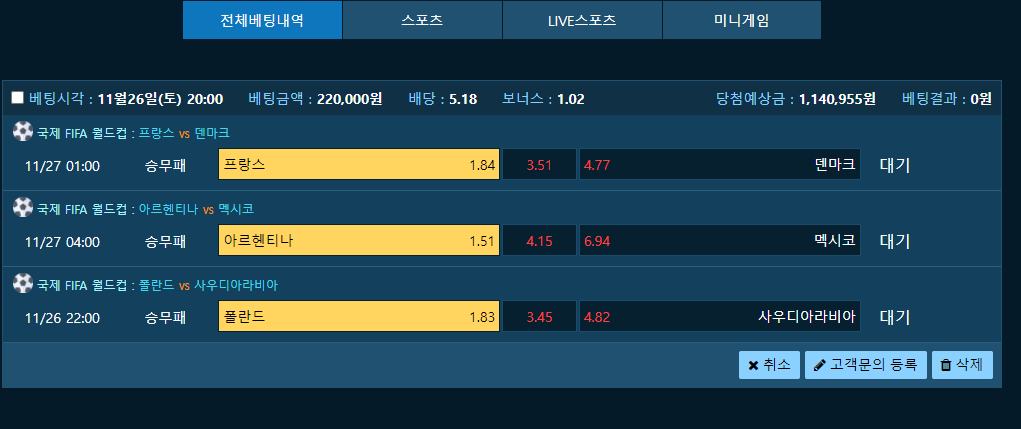This screenshot has width=1021, height=429.
Task: Switch to the 스포츠 tab
Action: (422, 20)
